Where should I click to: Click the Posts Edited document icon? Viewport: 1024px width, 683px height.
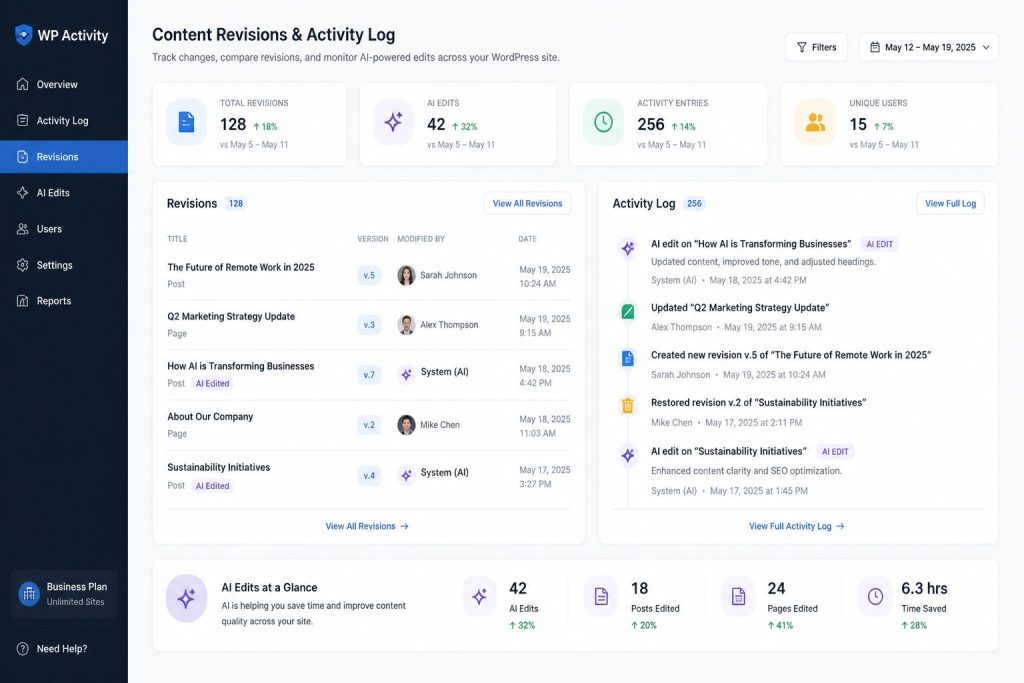coord(601,596)
